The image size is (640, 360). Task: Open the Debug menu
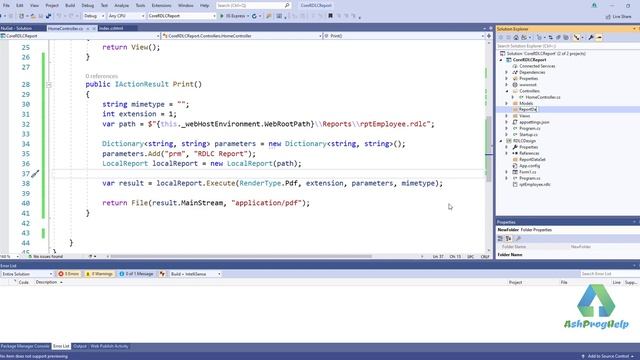pyautogui.click(x=87, y=5)
